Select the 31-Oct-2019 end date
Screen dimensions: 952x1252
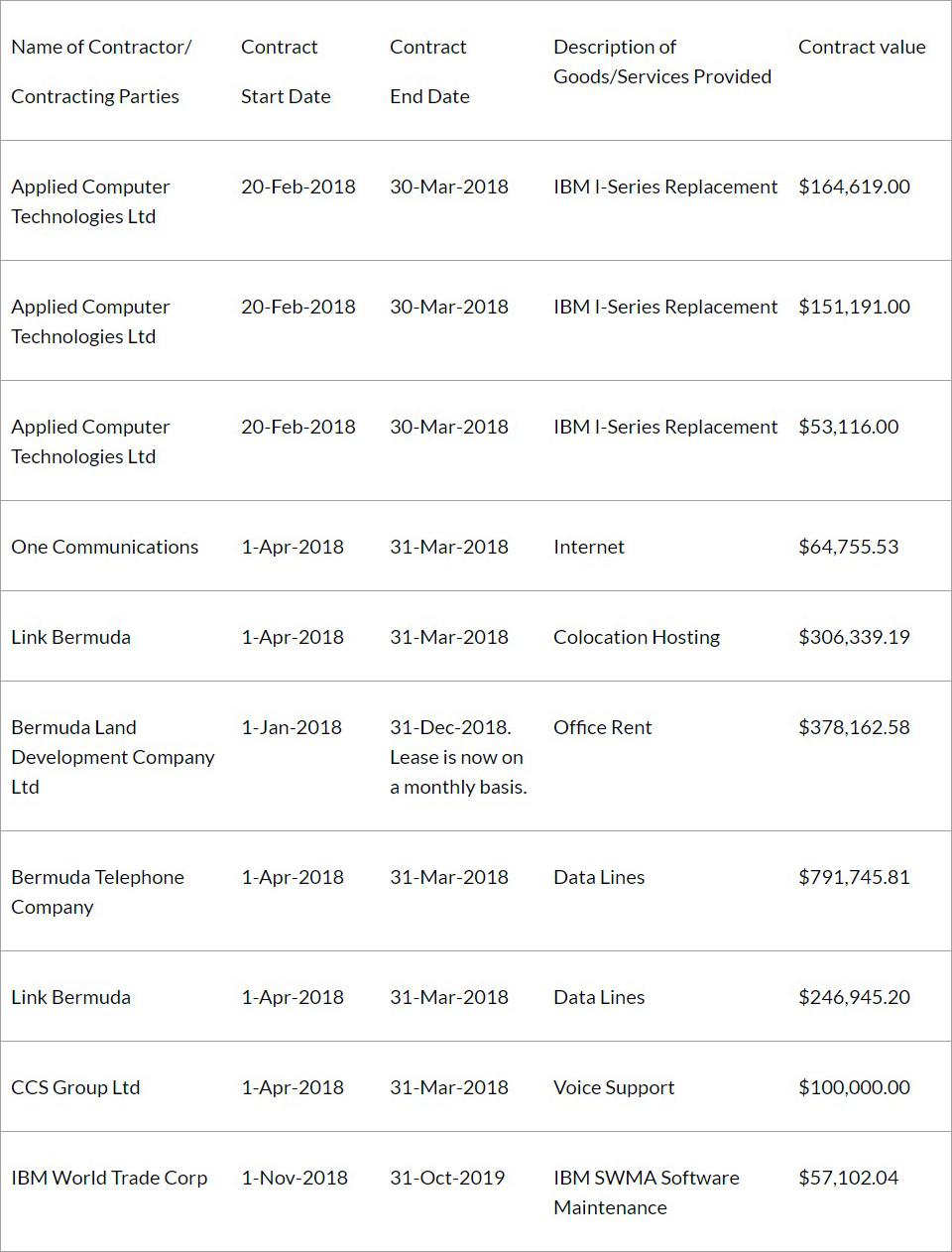click(447, 1178)
